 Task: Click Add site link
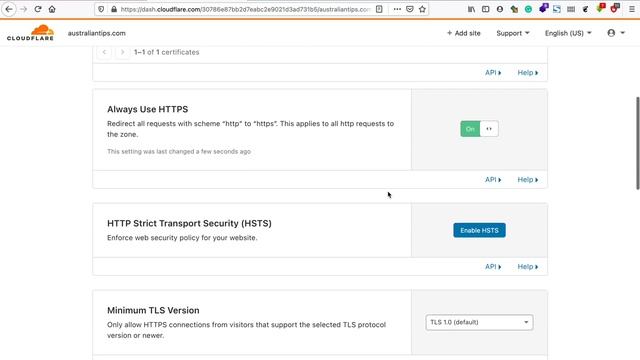click(464, 33)
